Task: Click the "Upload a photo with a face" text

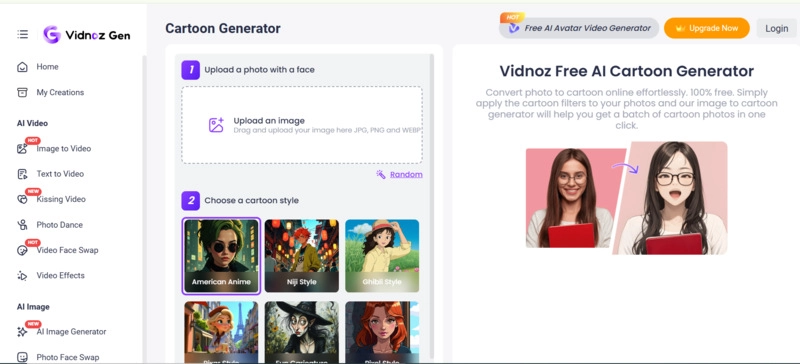Action: (260, 70)
